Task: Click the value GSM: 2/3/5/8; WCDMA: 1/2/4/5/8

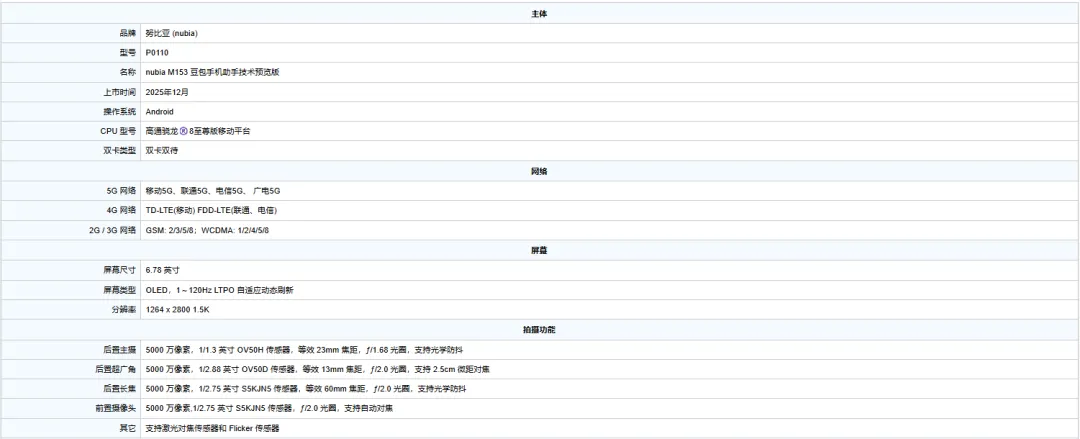Action: pyautogui.click(x=207, y=230)
